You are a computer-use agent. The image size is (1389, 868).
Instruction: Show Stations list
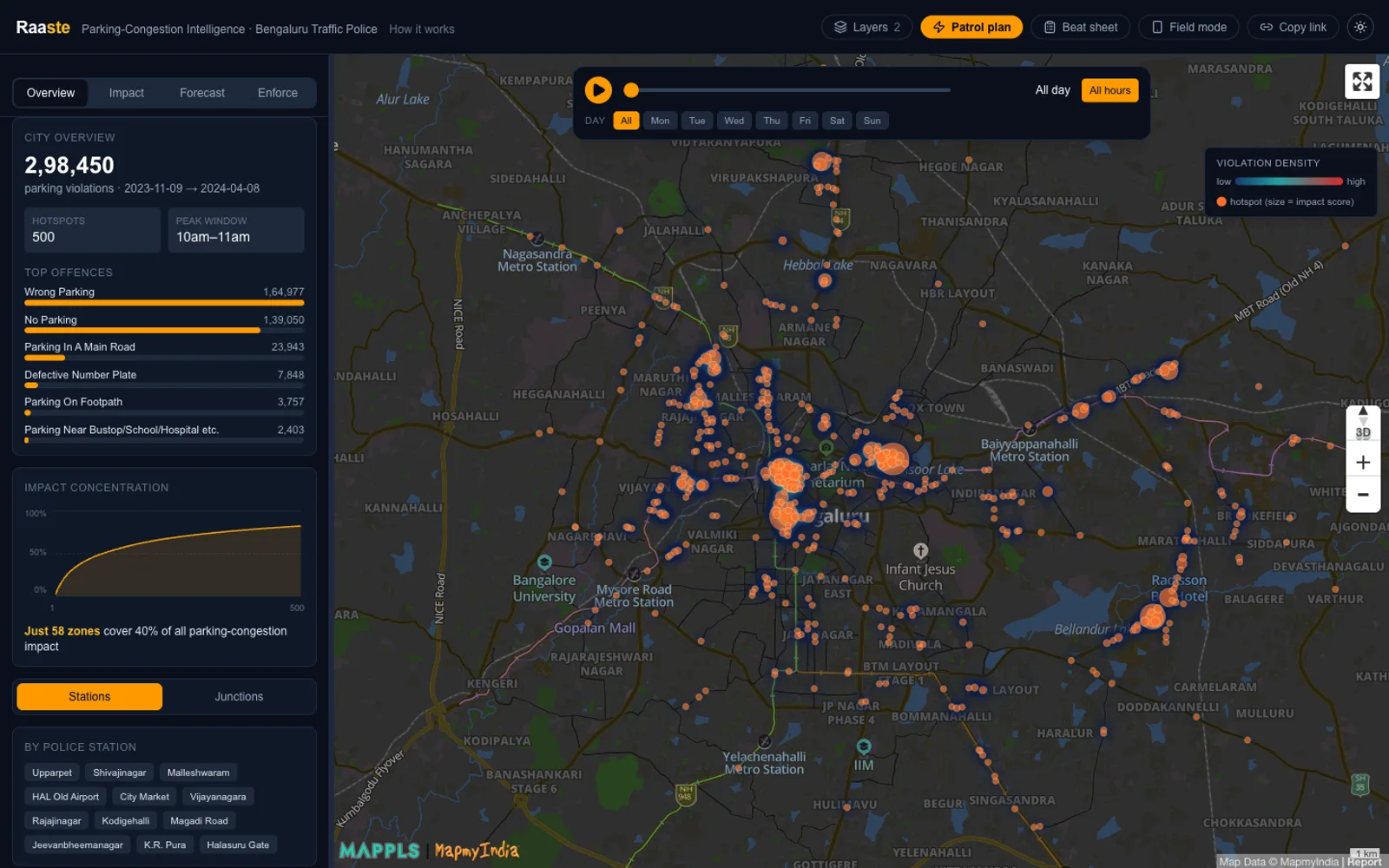pyautogui.click(x=89, y=697)
